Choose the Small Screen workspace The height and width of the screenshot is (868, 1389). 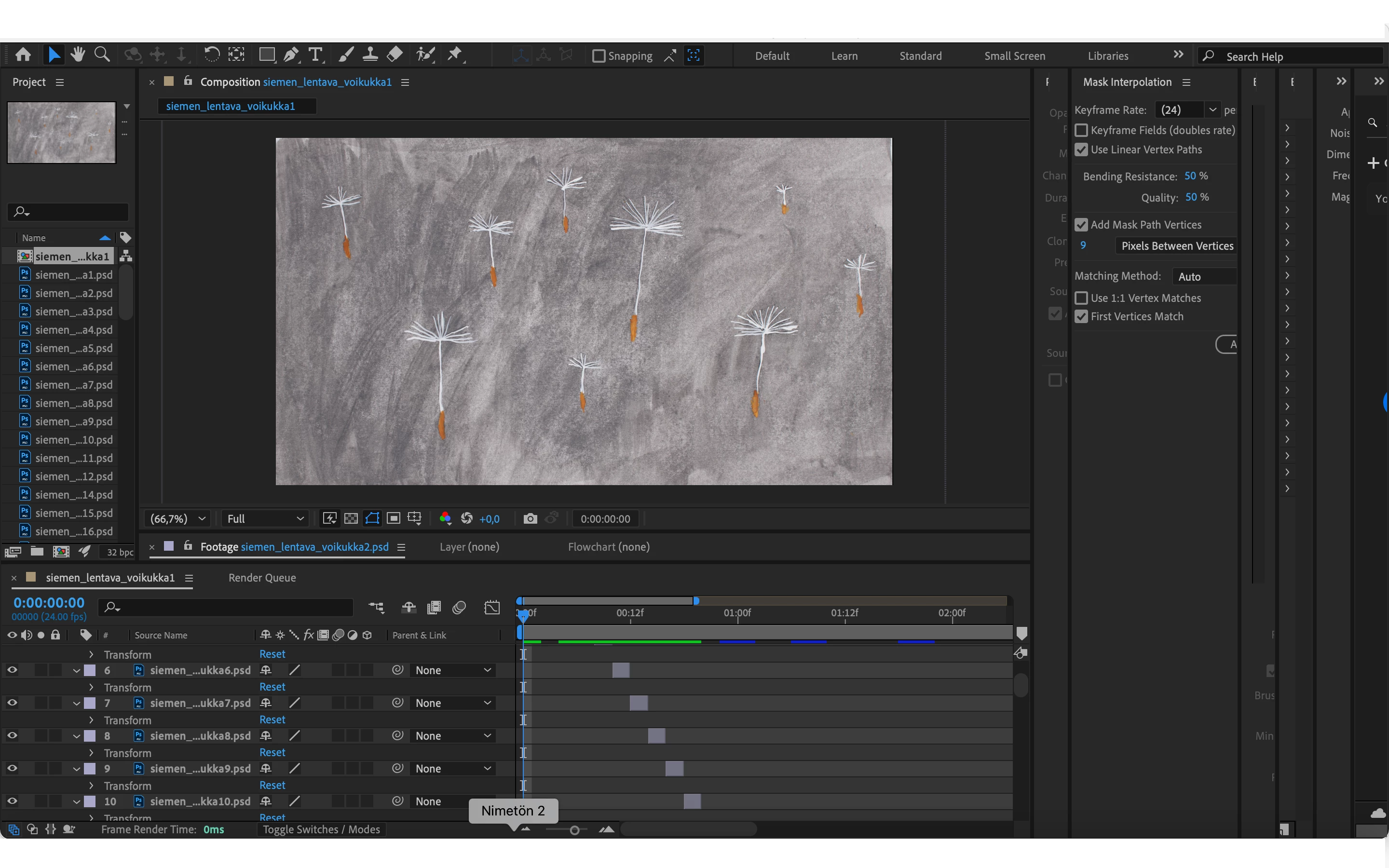(x=1014, y=56)
